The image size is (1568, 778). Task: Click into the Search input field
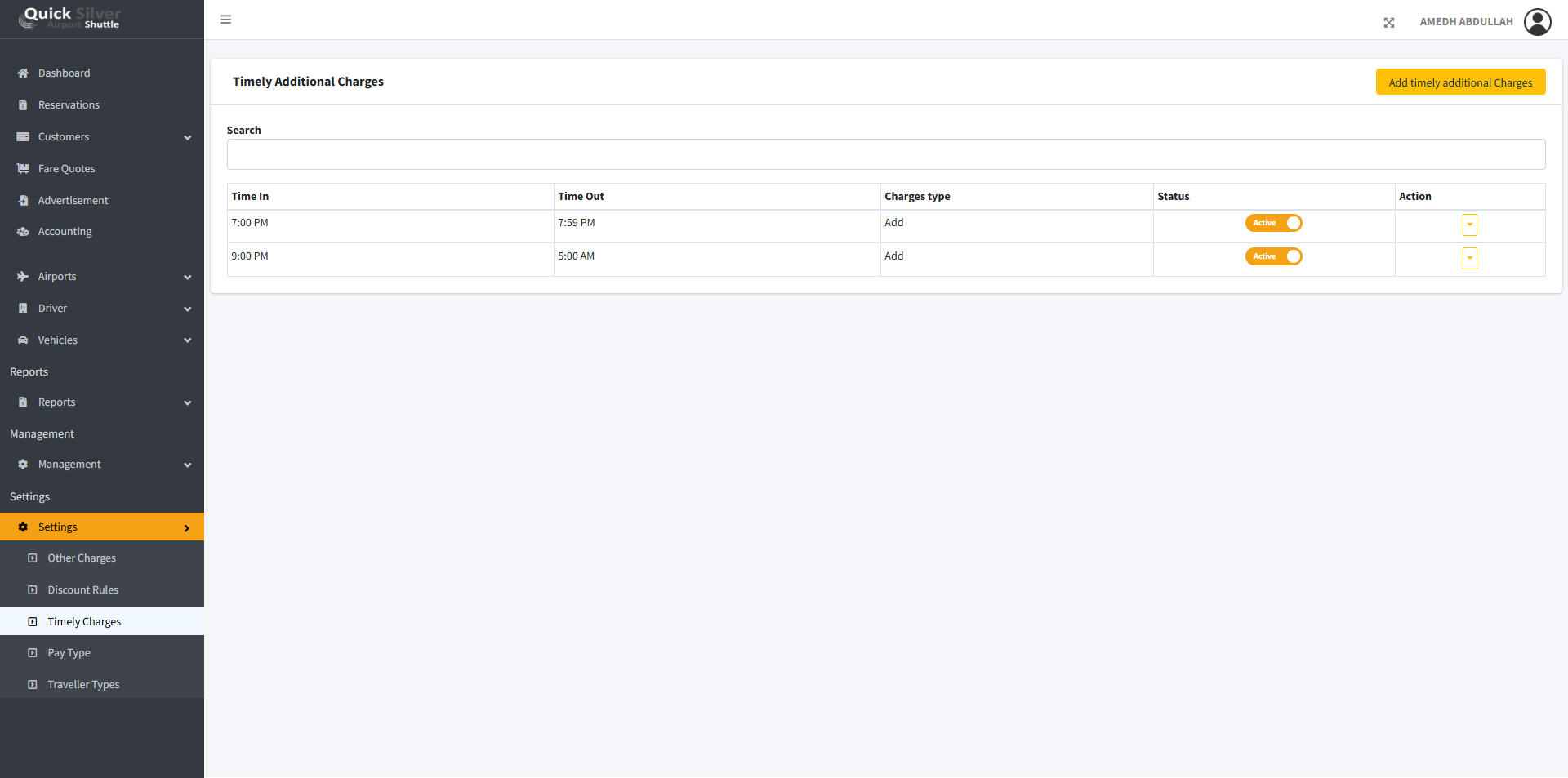(x=885, y=154)
